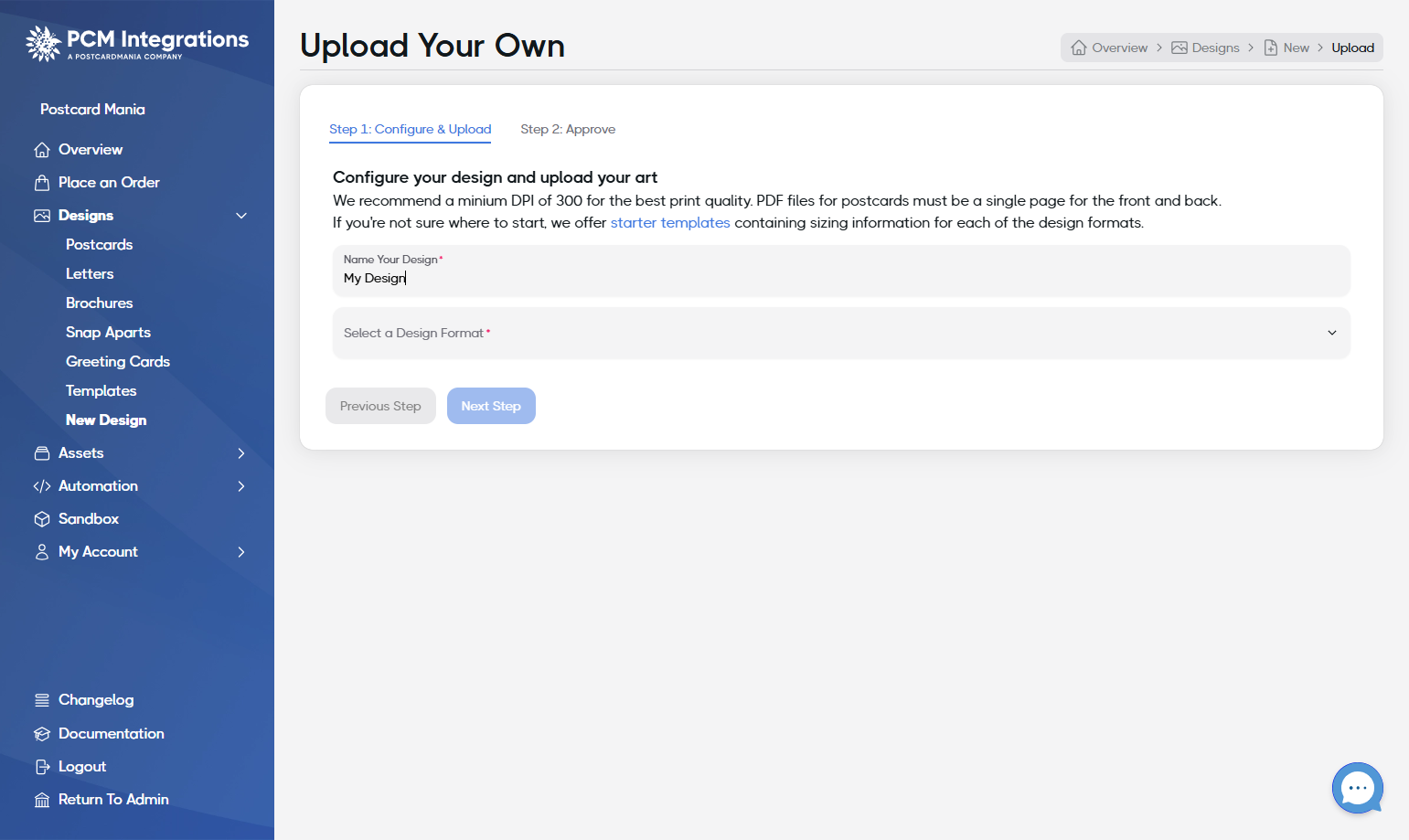This screenshot has height=840, width=1409.
Task: Click the PCM Integrations snowflake logo
Action: click(43, 43)
